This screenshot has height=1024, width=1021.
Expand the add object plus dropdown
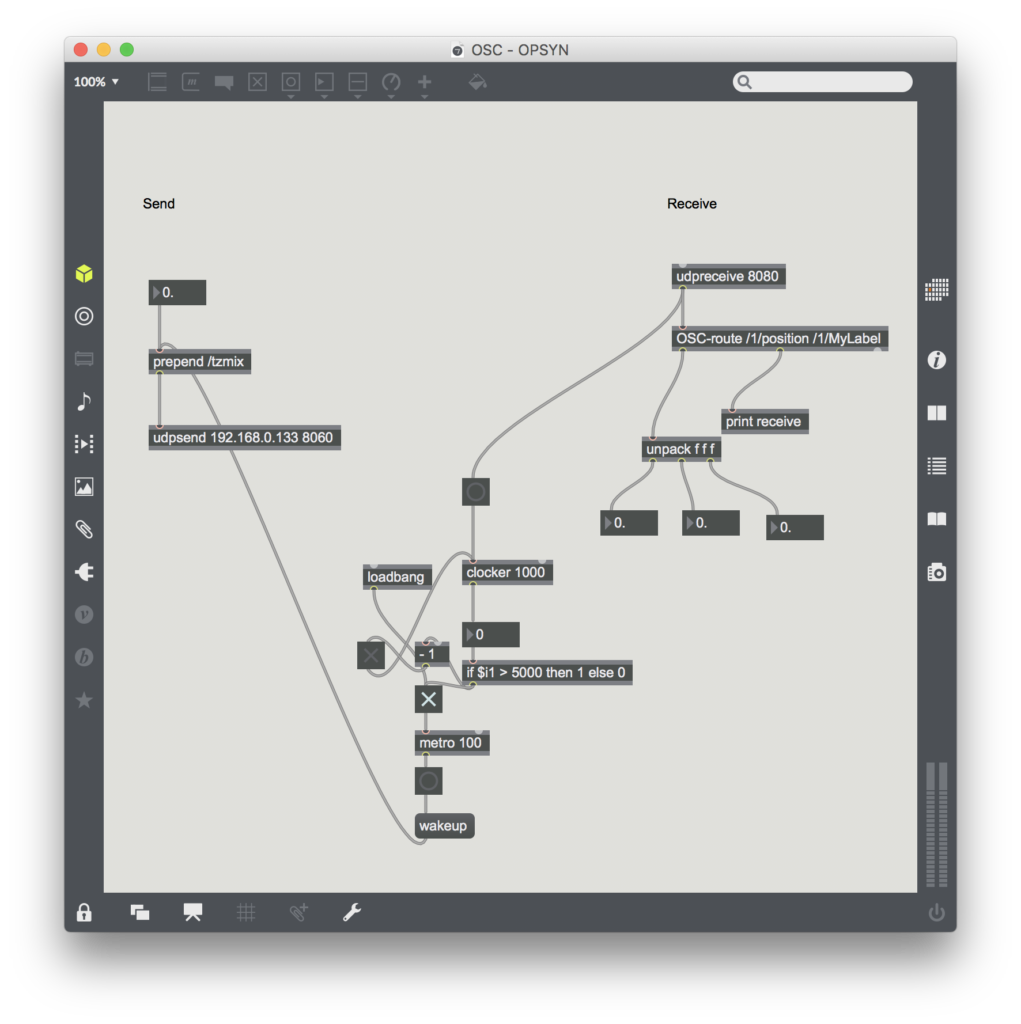point(424,84)
